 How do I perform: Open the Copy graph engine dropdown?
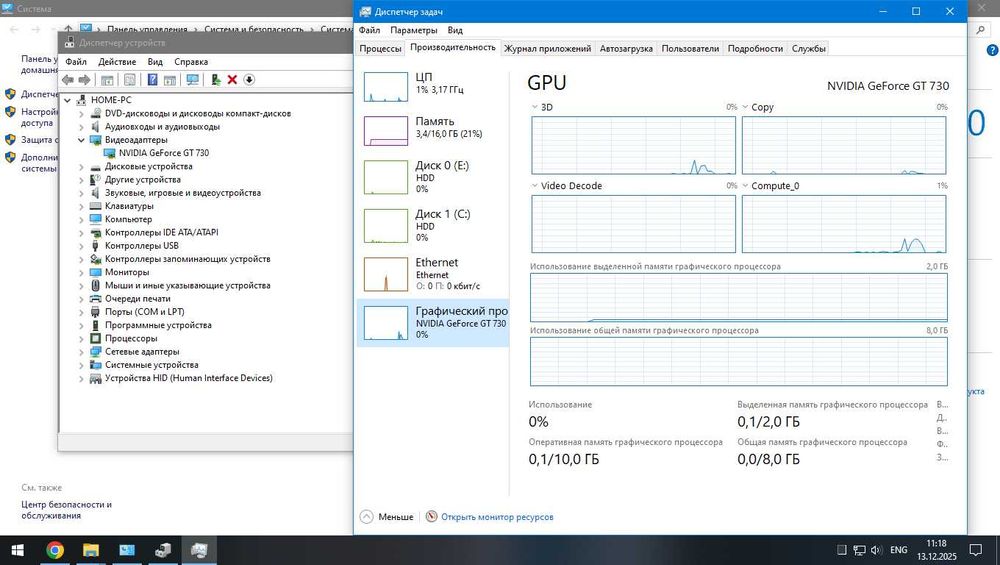coord(745,107)
